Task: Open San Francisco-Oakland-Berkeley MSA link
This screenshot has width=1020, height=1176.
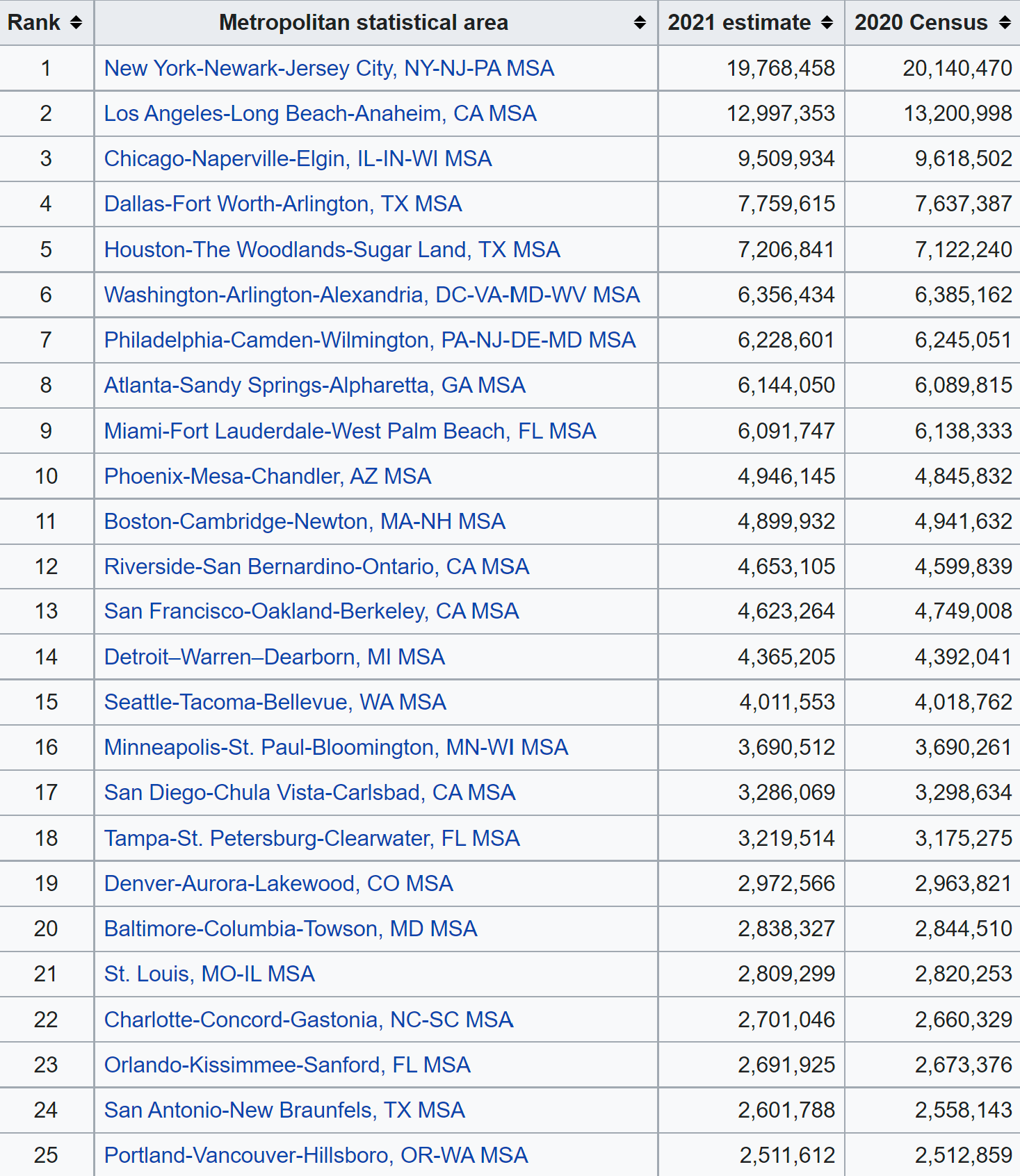Action: point(311,611)
